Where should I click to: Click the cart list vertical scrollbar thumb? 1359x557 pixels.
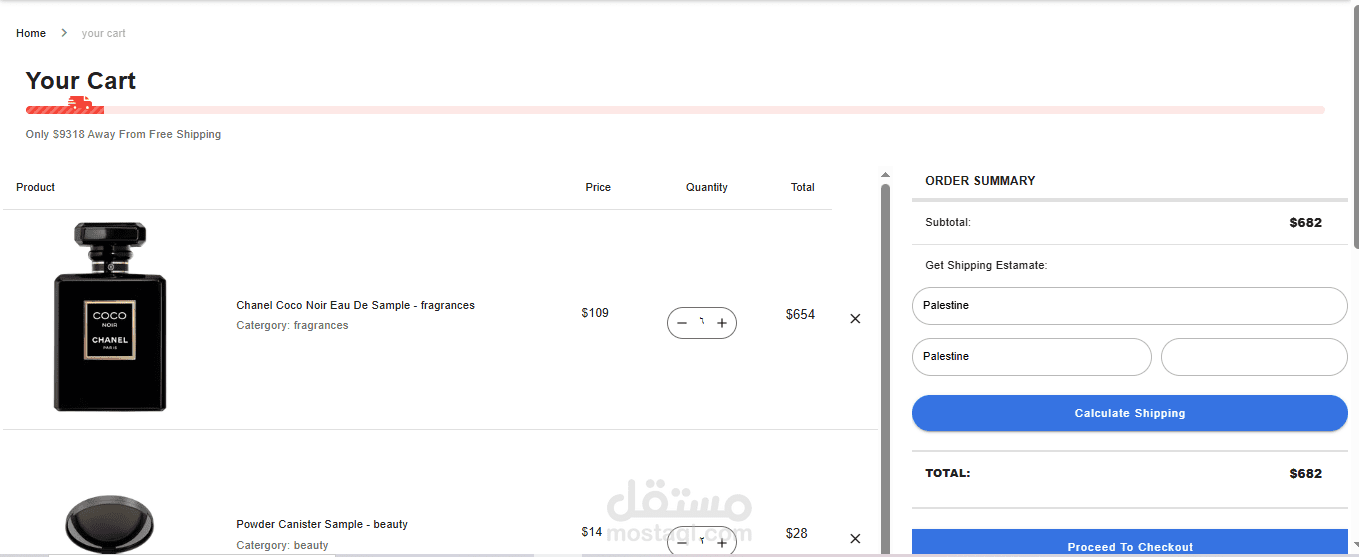(x=885, y=368)
